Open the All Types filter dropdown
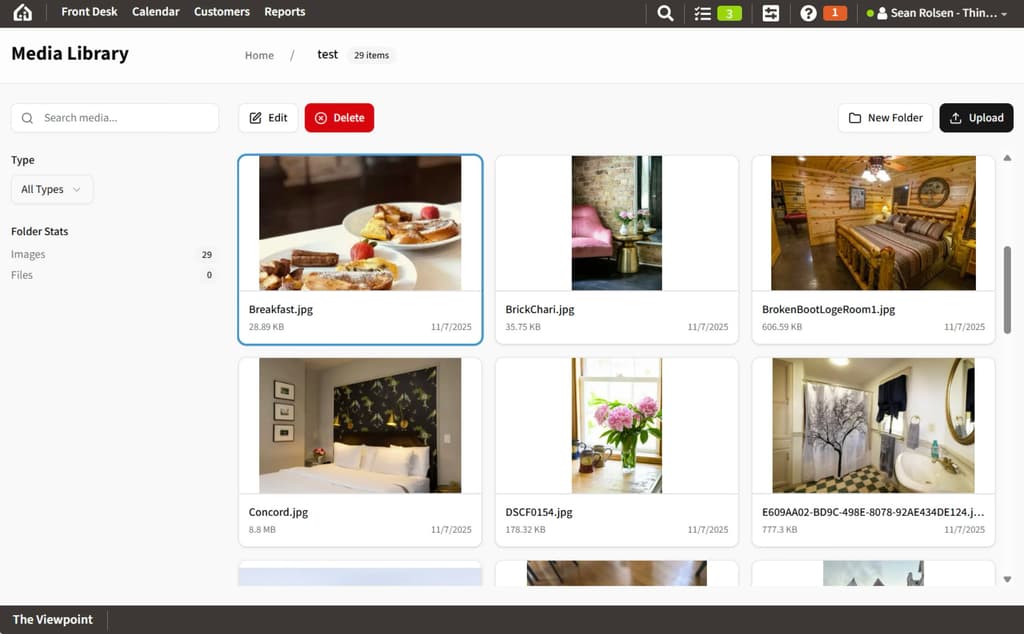Screen dimensions: 1024x634 click(x=51, y=189)
